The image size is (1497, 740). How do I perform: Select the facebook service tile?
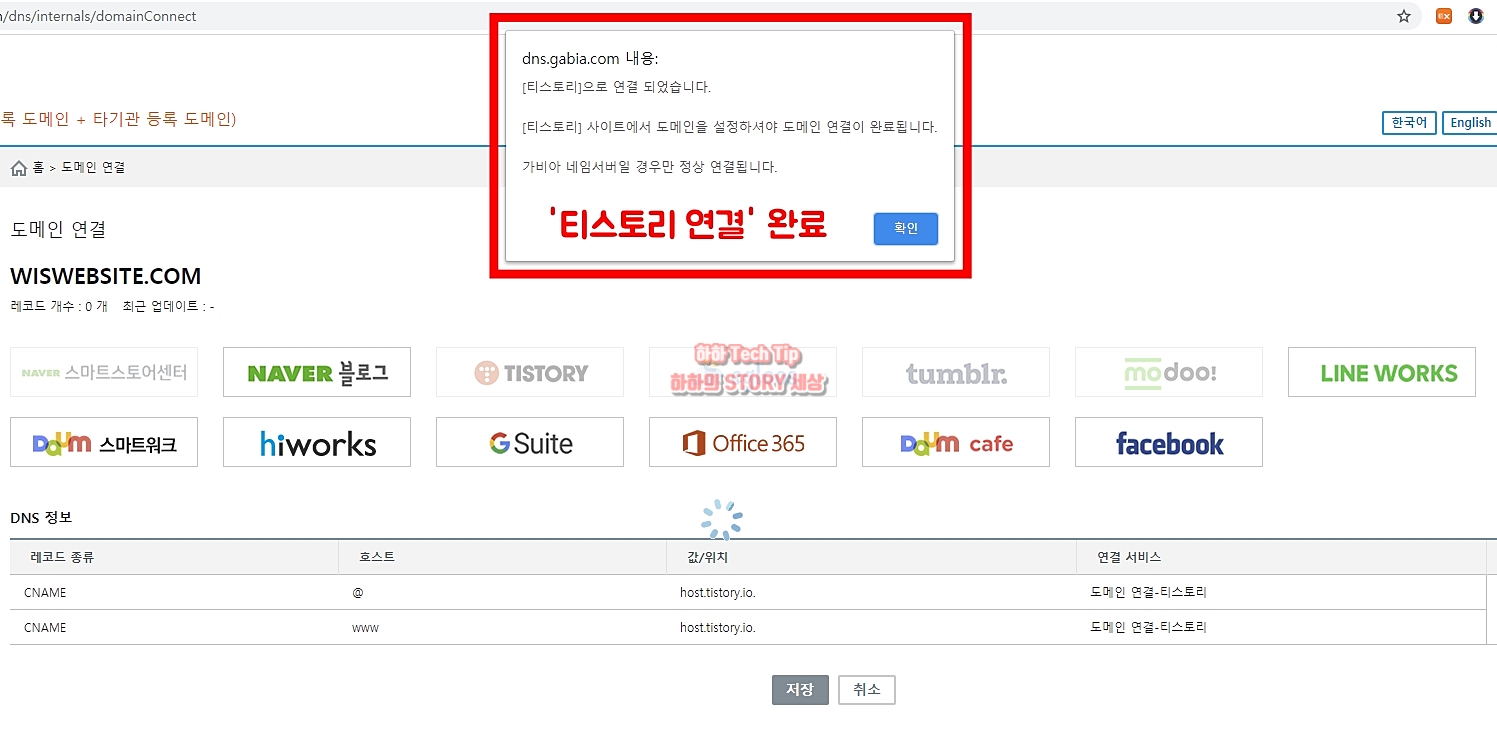(1169, 442)
